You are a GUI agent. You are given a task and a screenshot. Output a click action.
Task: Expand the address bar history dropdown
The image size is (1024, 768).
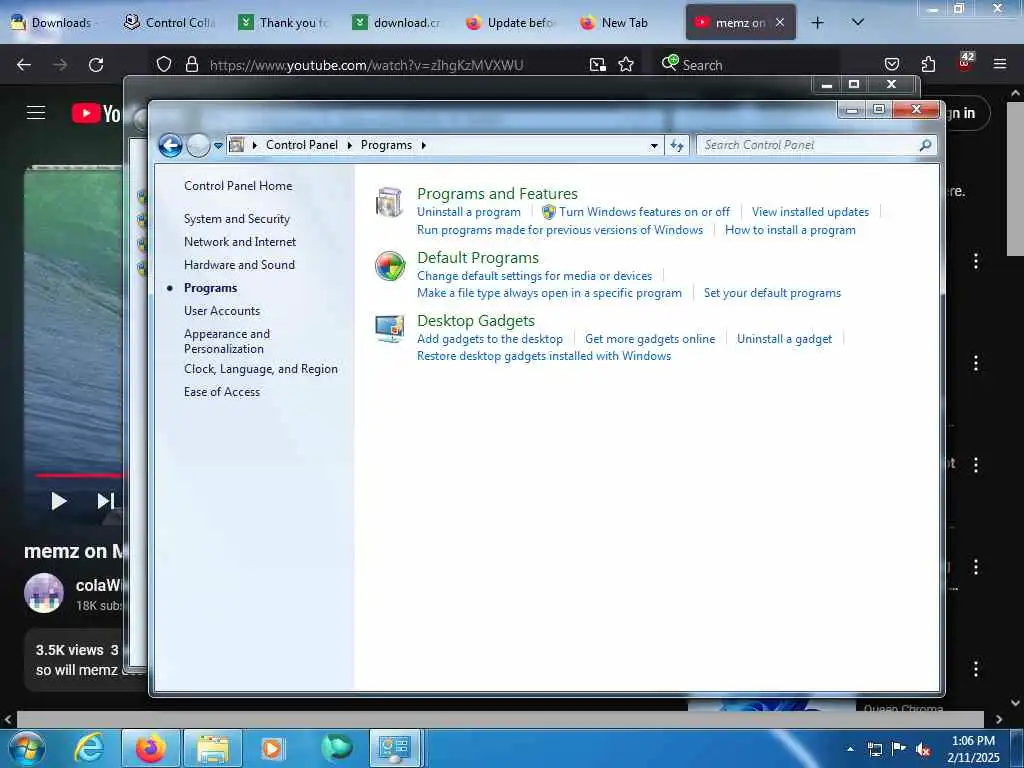(654, 146)
